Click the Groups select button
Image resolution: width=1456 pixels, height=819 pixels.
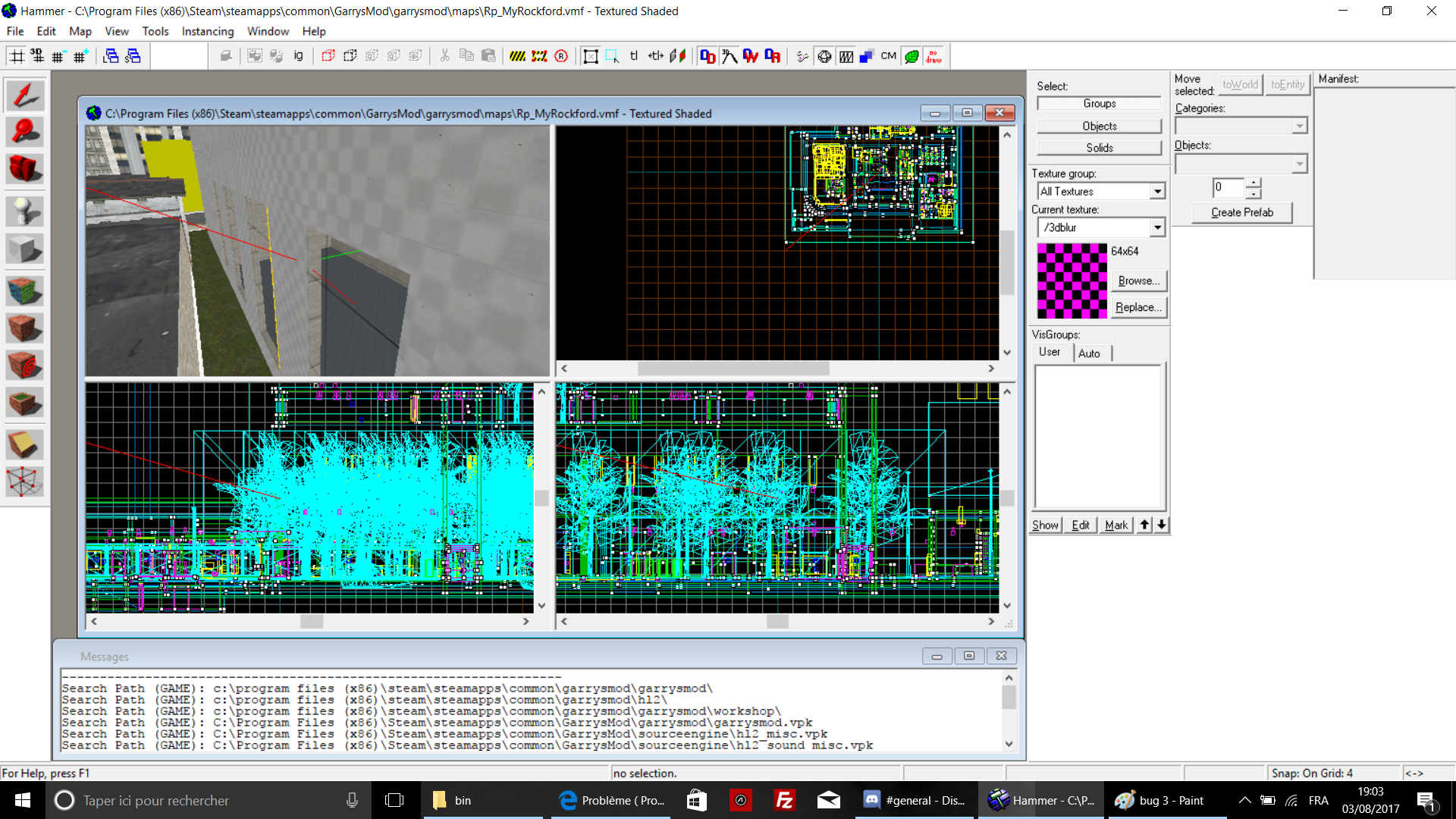[x=1099, y=104]
